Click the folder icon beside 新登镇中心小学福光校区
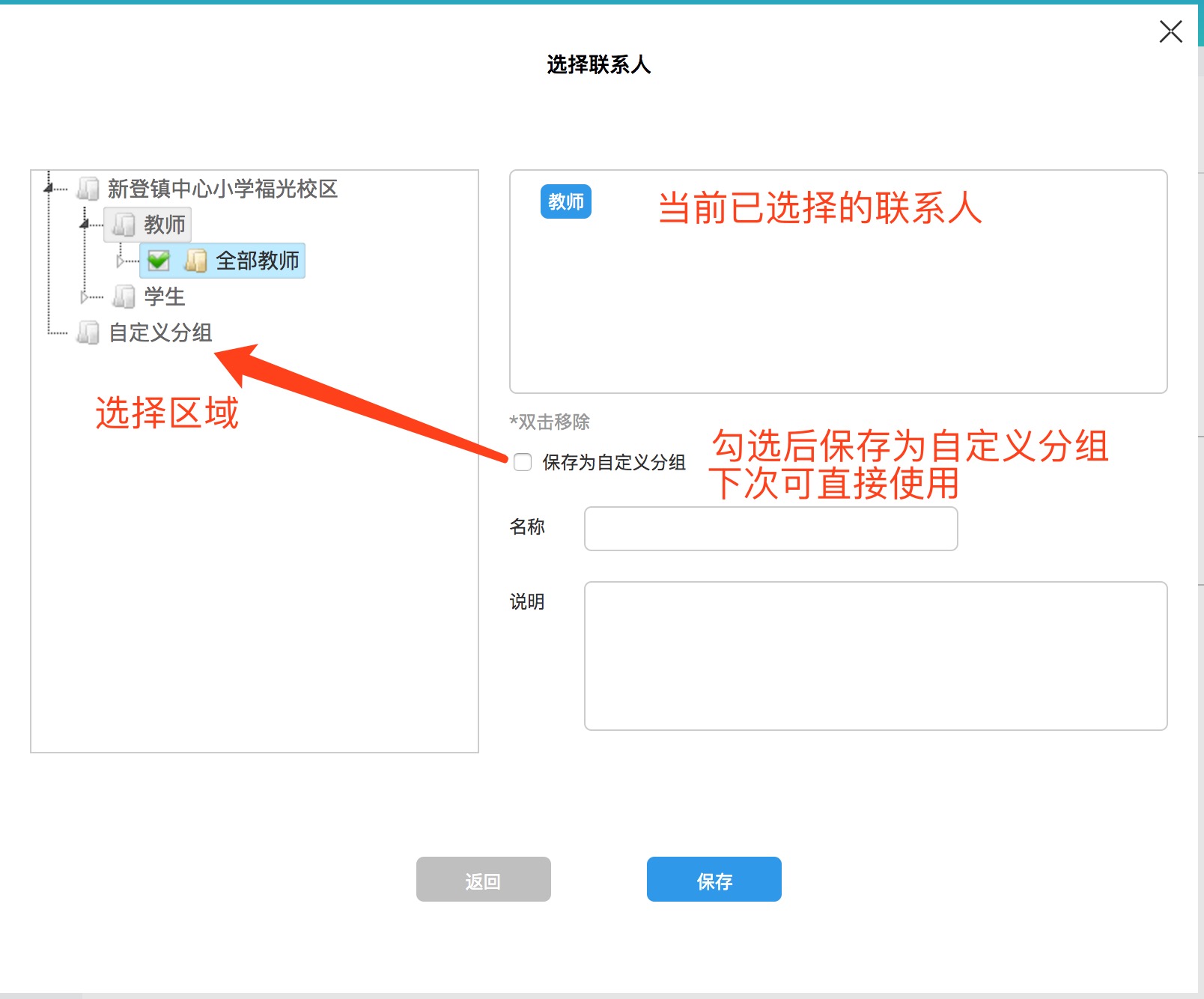The width and height of the screenshot is (1204, 999). click(88, 189)
